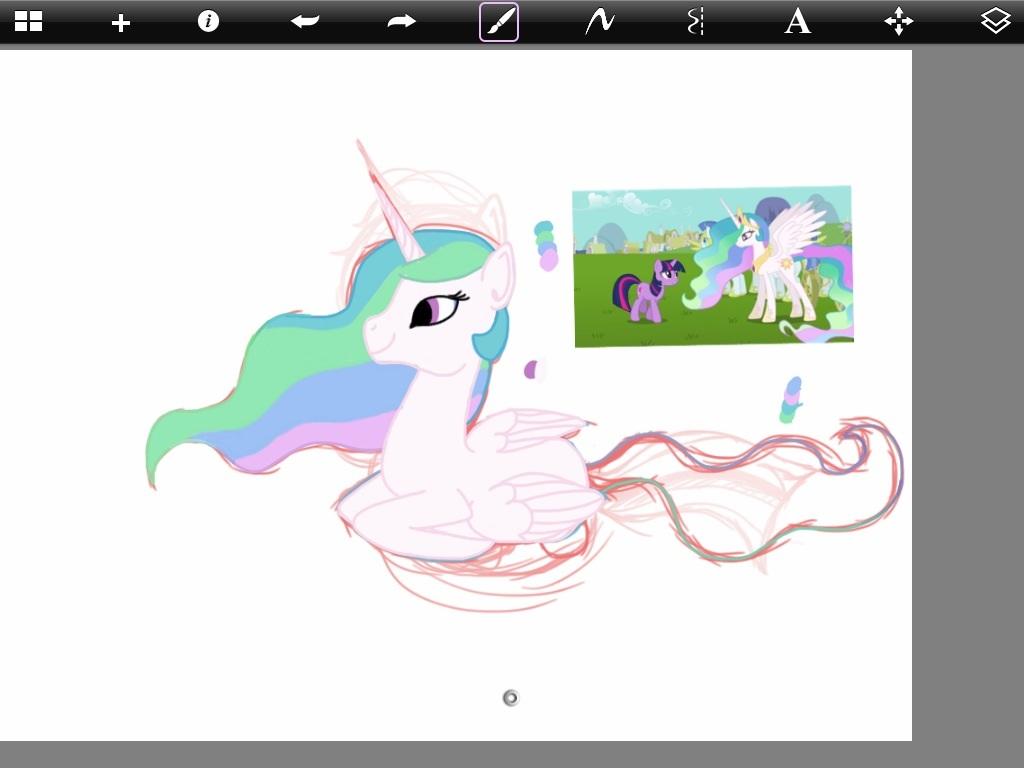Viewport: 1024px width, 768px height.
Task: Tap the plus add button
Action: (x=121, y=24)
